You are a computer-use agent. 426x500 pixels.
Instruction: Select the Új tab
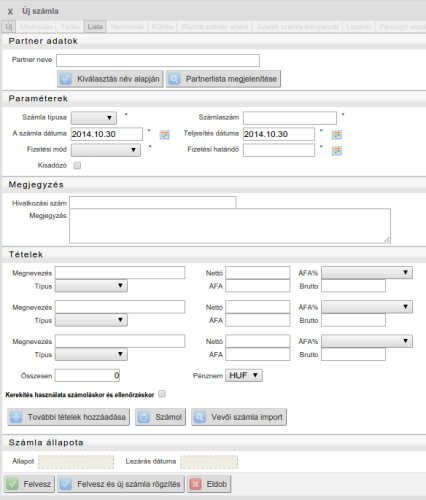9,27
